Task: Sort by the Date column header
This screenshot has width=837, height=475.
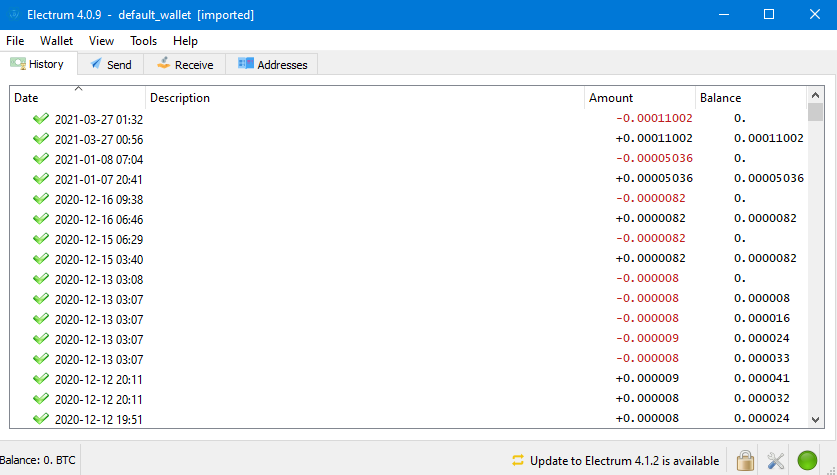Action: pyautogui.click(x=78, y=98)
